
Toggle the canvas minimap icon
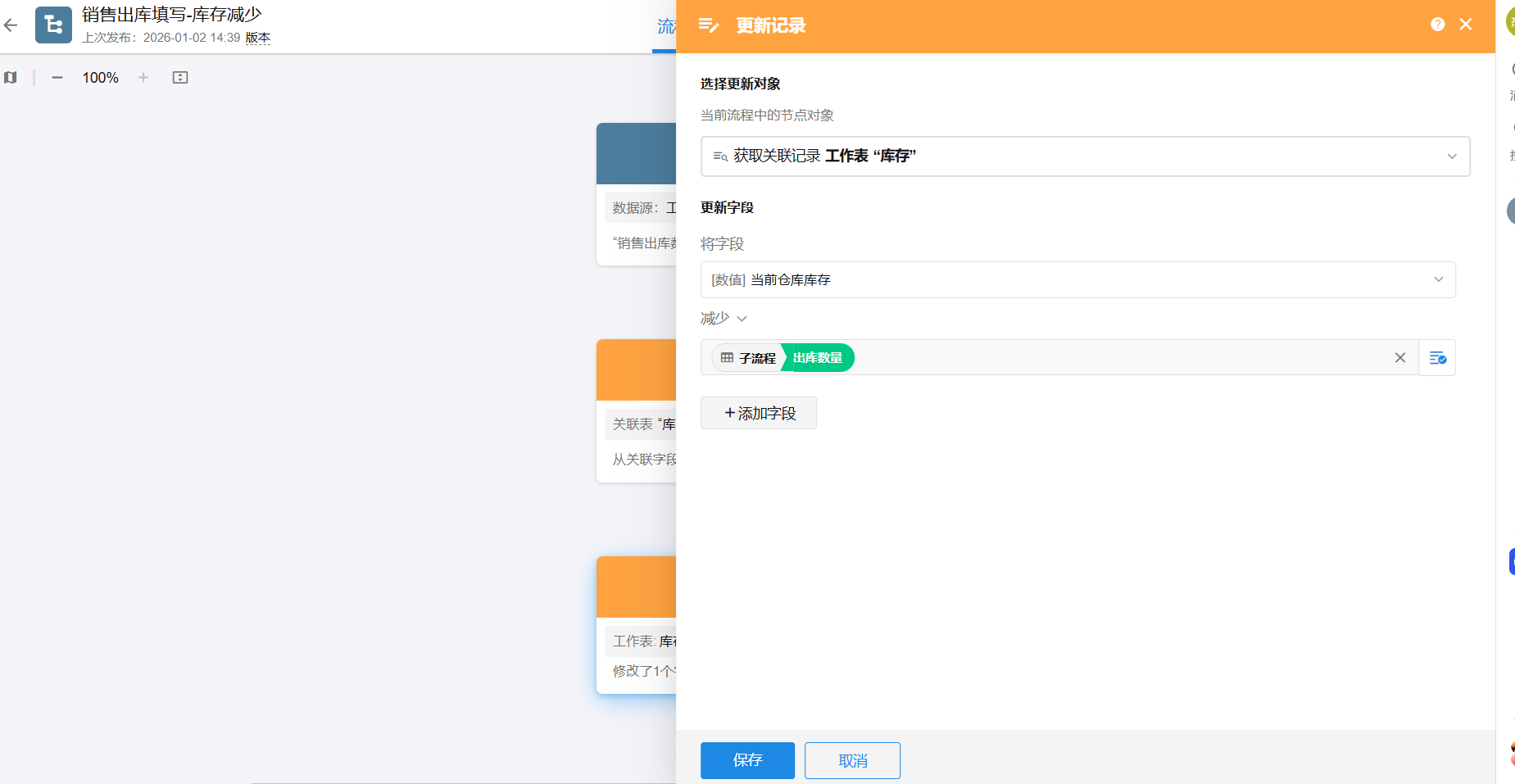tap(11, 78)
